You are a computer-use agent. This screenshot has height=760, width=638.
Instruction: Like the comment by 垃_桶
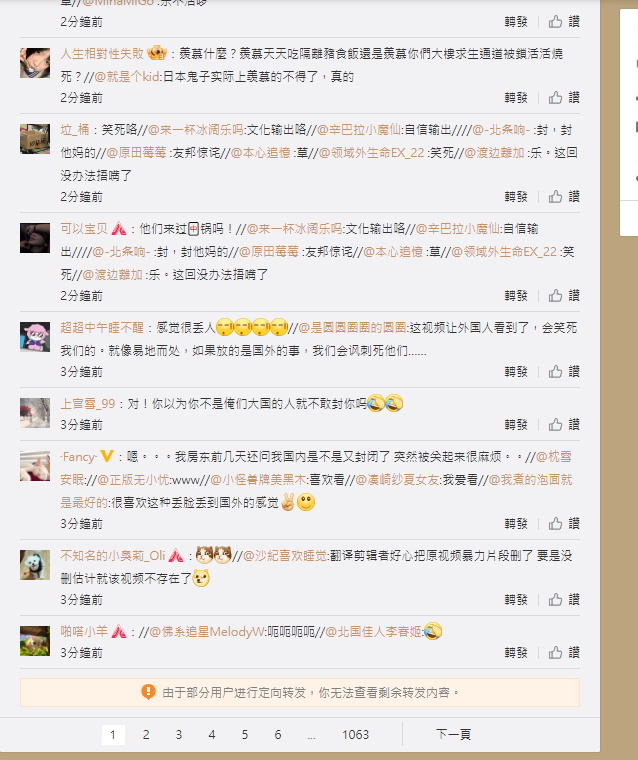(564, 196)
